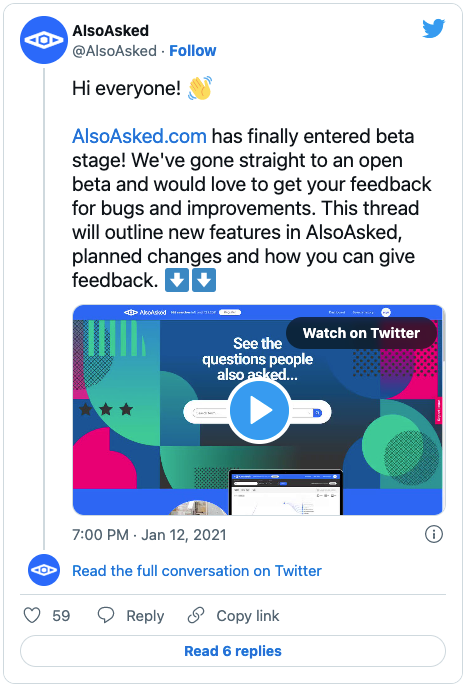Click the Read 6 replies button

click(x=233, y=651)
